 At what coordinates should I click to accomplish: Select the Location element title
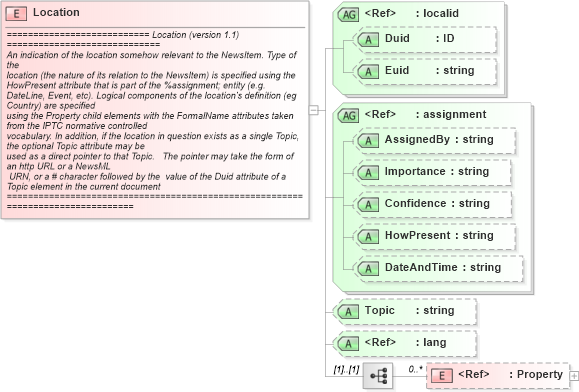click(56, 12)
